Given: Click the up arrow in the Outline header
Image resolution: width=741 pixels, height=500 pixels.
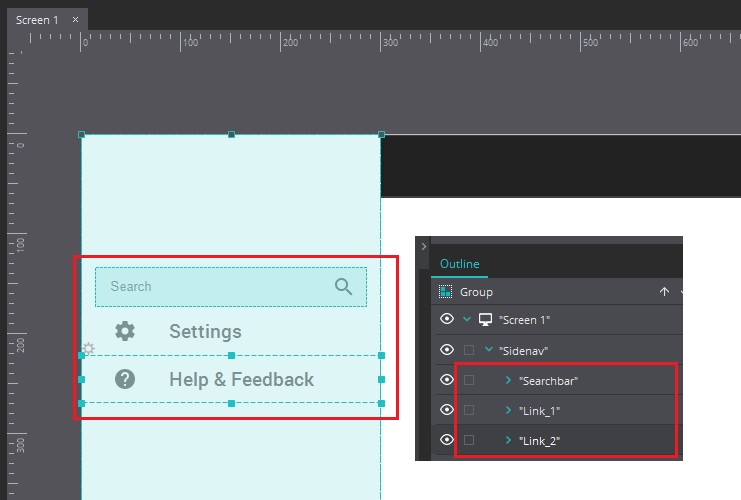Looking at the screenshot, I should pyautogui.click(x=664, y=292).
